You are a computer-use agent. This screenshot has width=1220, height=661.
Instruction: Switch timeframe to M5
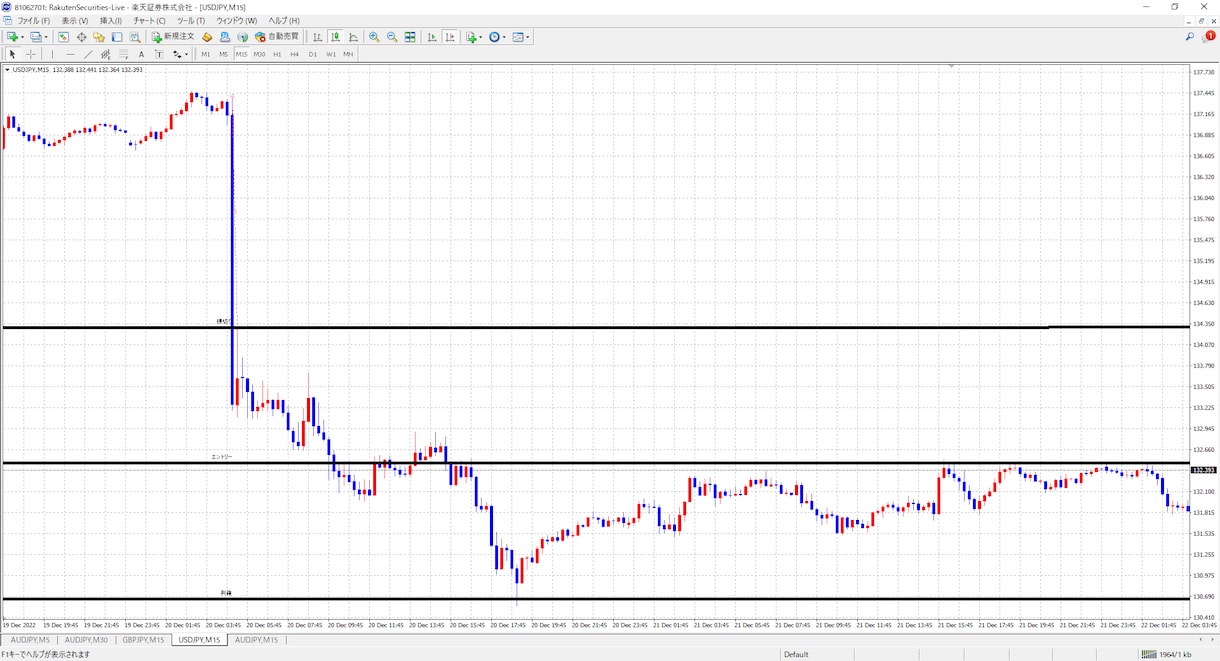coord(223,54)
